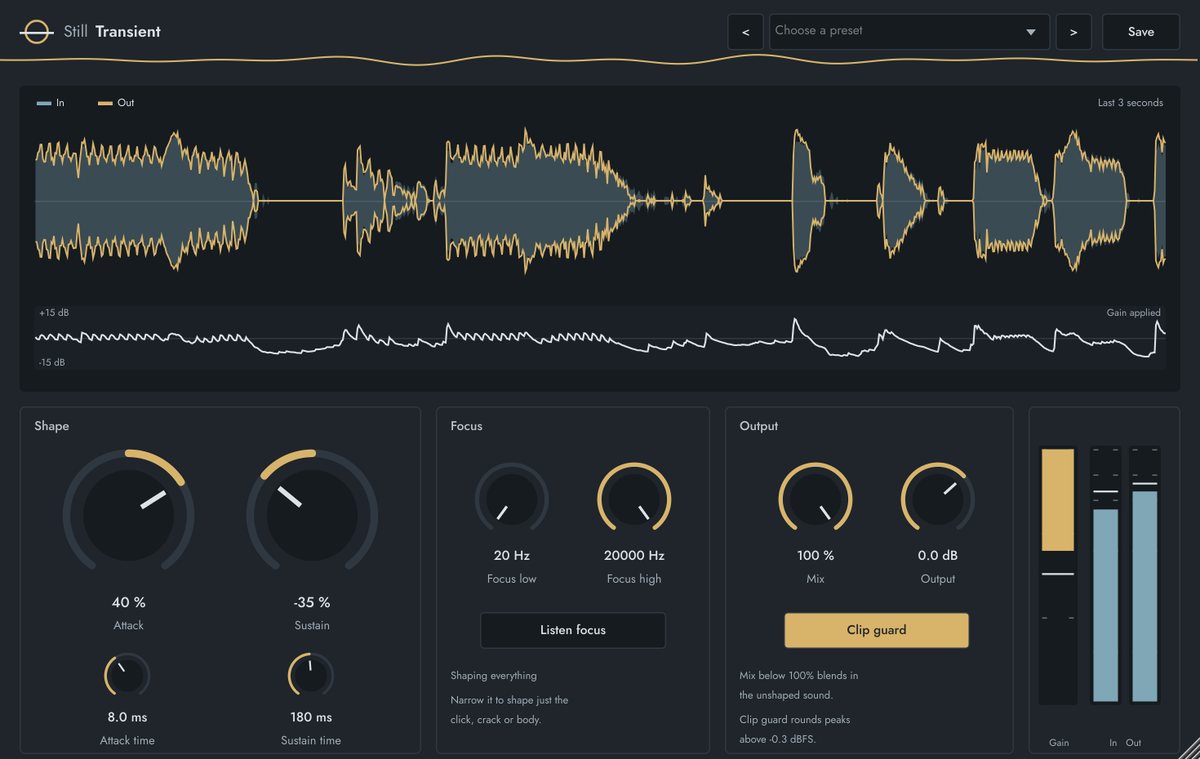Click the In level meter
Screen dimensions: 1200x759
(1105, 575)
